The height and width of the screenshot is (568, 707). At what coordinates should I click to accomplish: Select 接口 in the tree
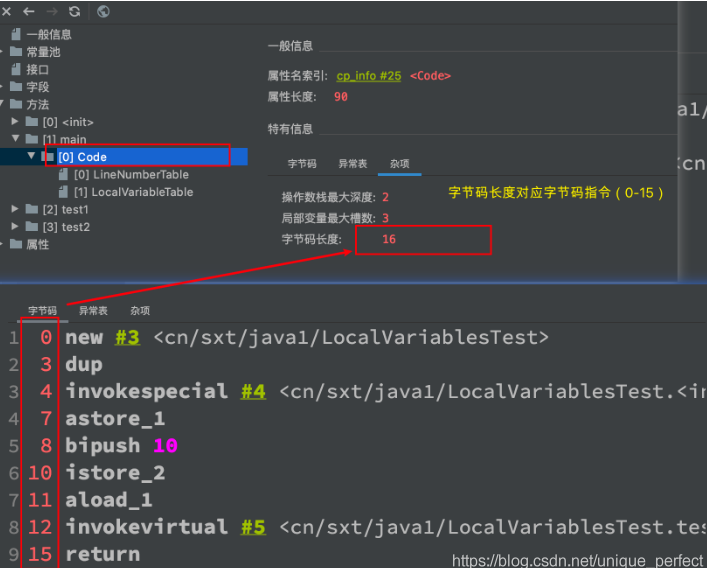click(x=37, y=69)
